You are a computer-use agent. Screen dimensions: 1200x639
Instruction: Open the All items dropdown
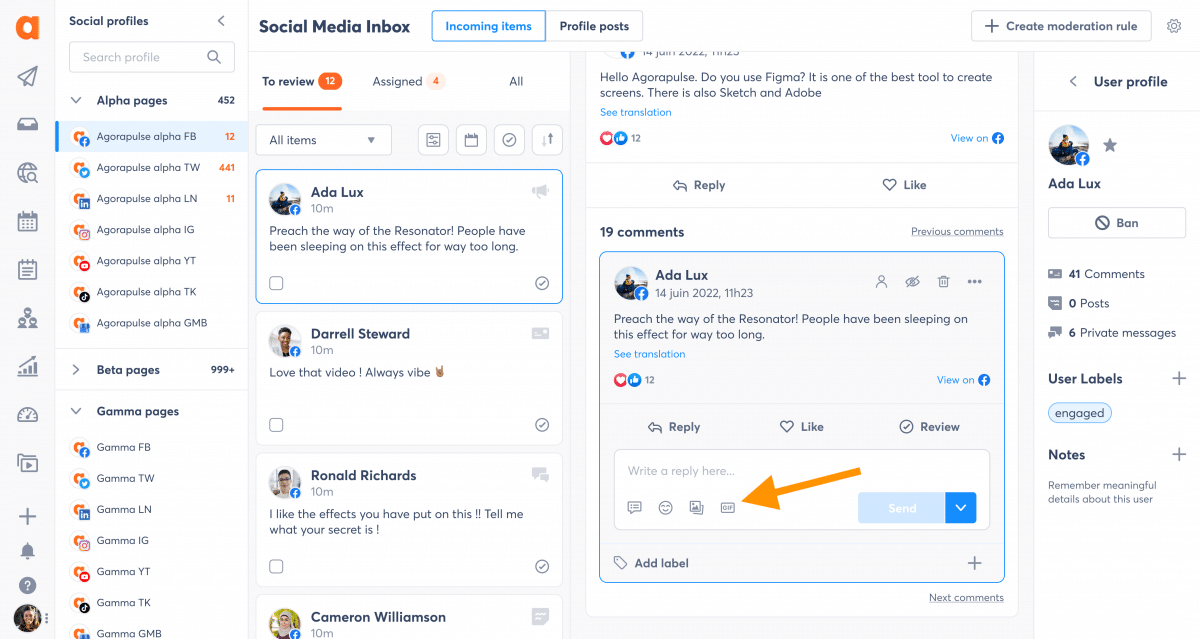click(x=323, y=140)
